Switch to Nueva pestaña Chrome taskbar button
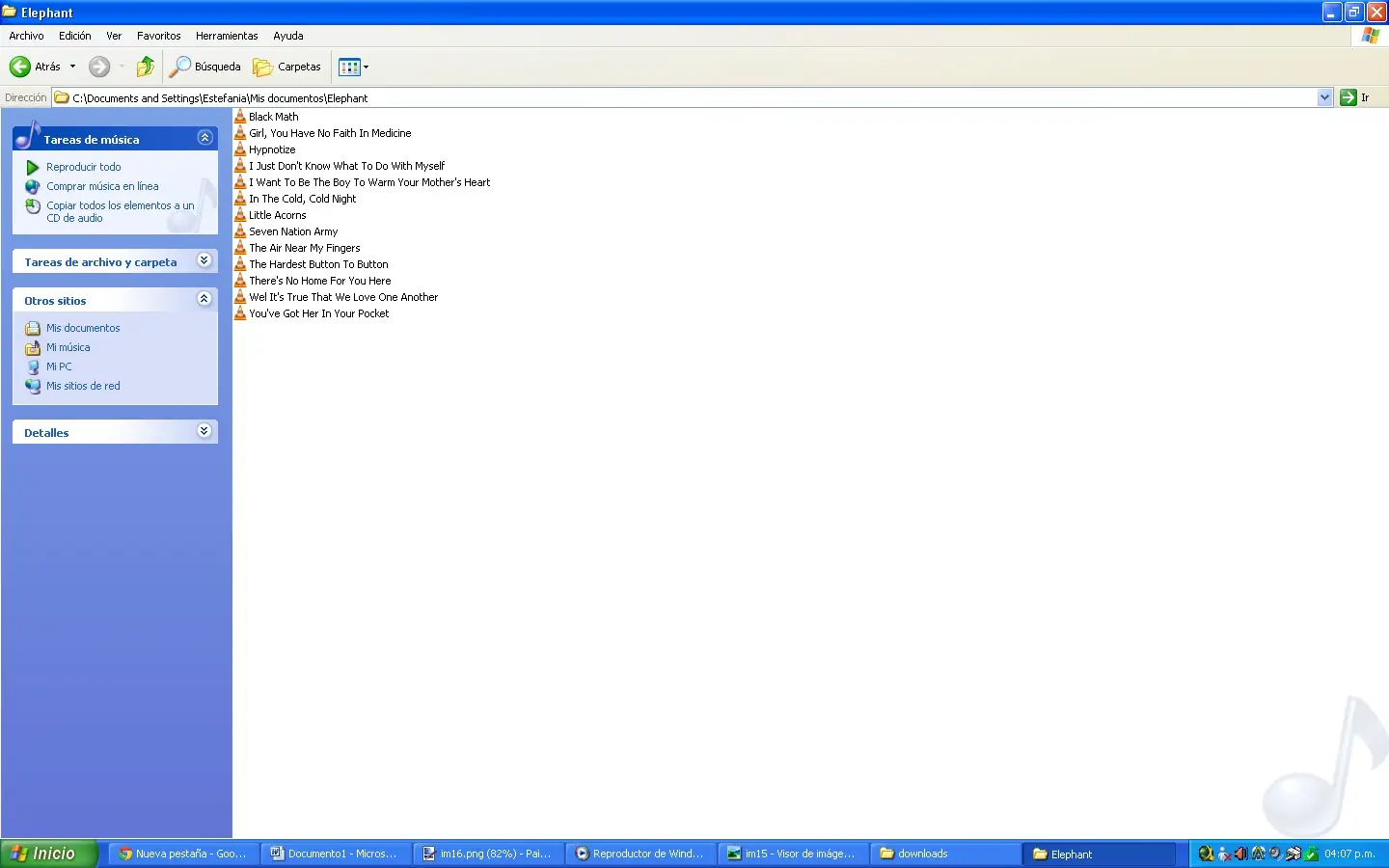Image resolution: width=1389 pixels, height=868 pixels. [x=183, y=854]
